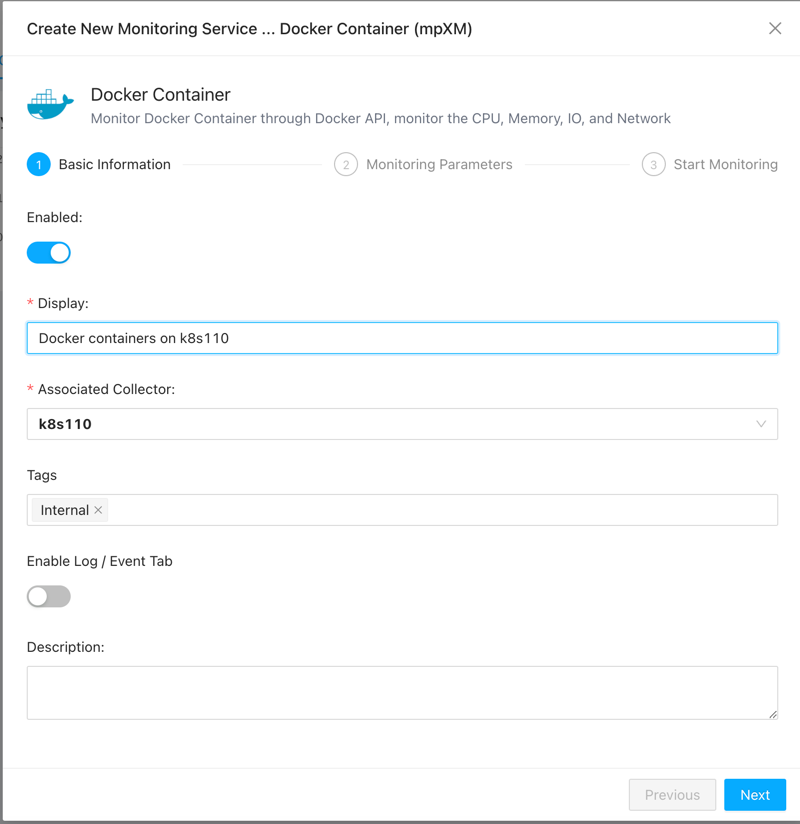The height and width of the screenshot is (824, 800).
Task: Click the step 2 numbered circle
Action: (x=346, y=165)
